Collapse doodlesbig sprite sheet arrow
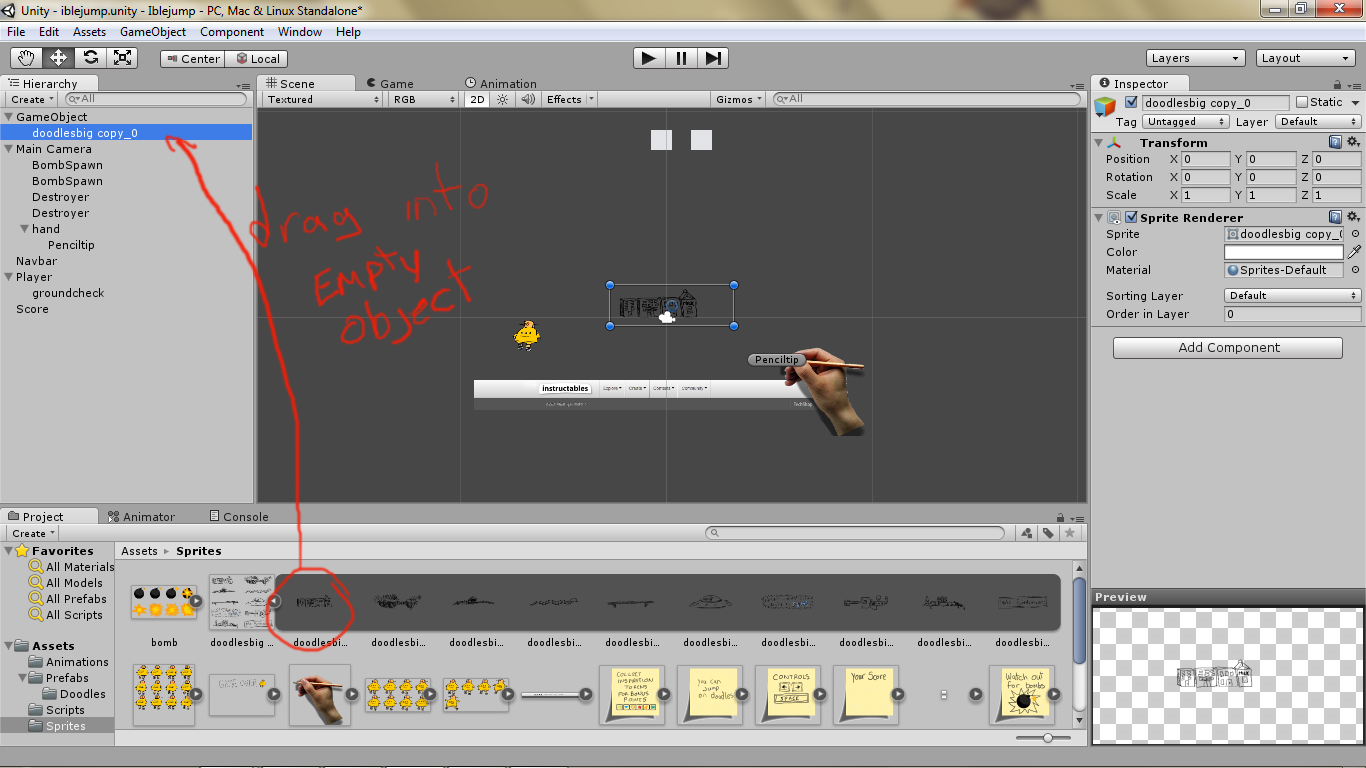1366x768 pixels. pos(274,601)
